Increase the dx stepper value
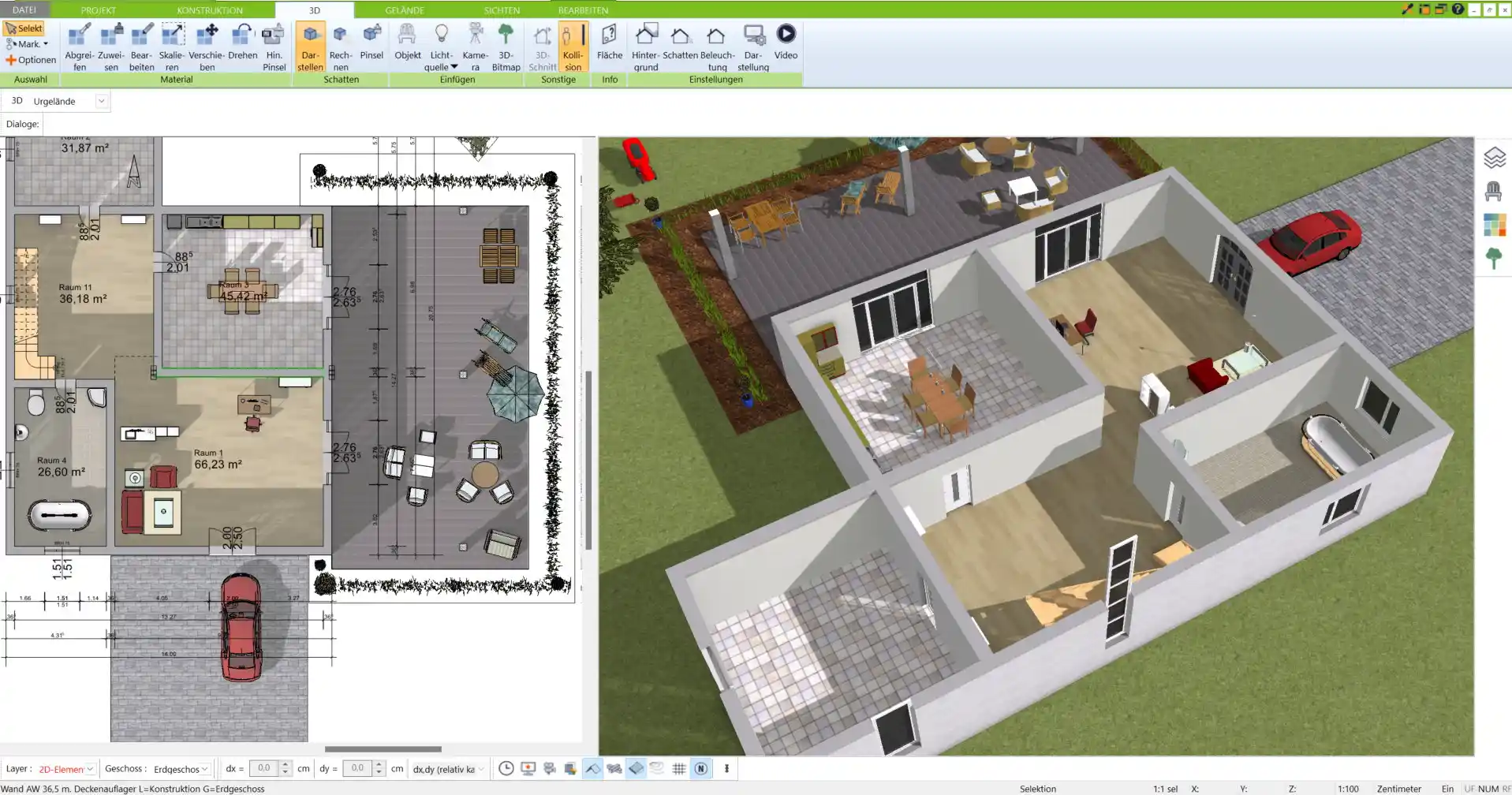The width and height of the screenshot is (1512, 795). (x=286, y=764)
